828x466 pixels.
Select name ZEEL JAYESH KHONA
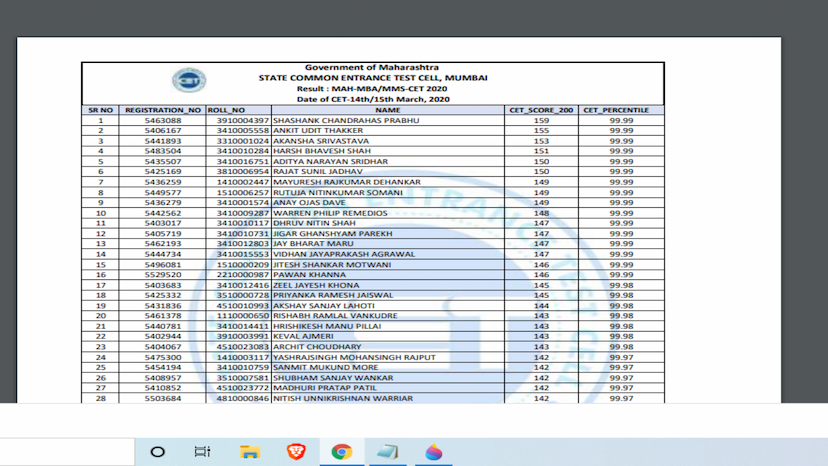point(316,285)
